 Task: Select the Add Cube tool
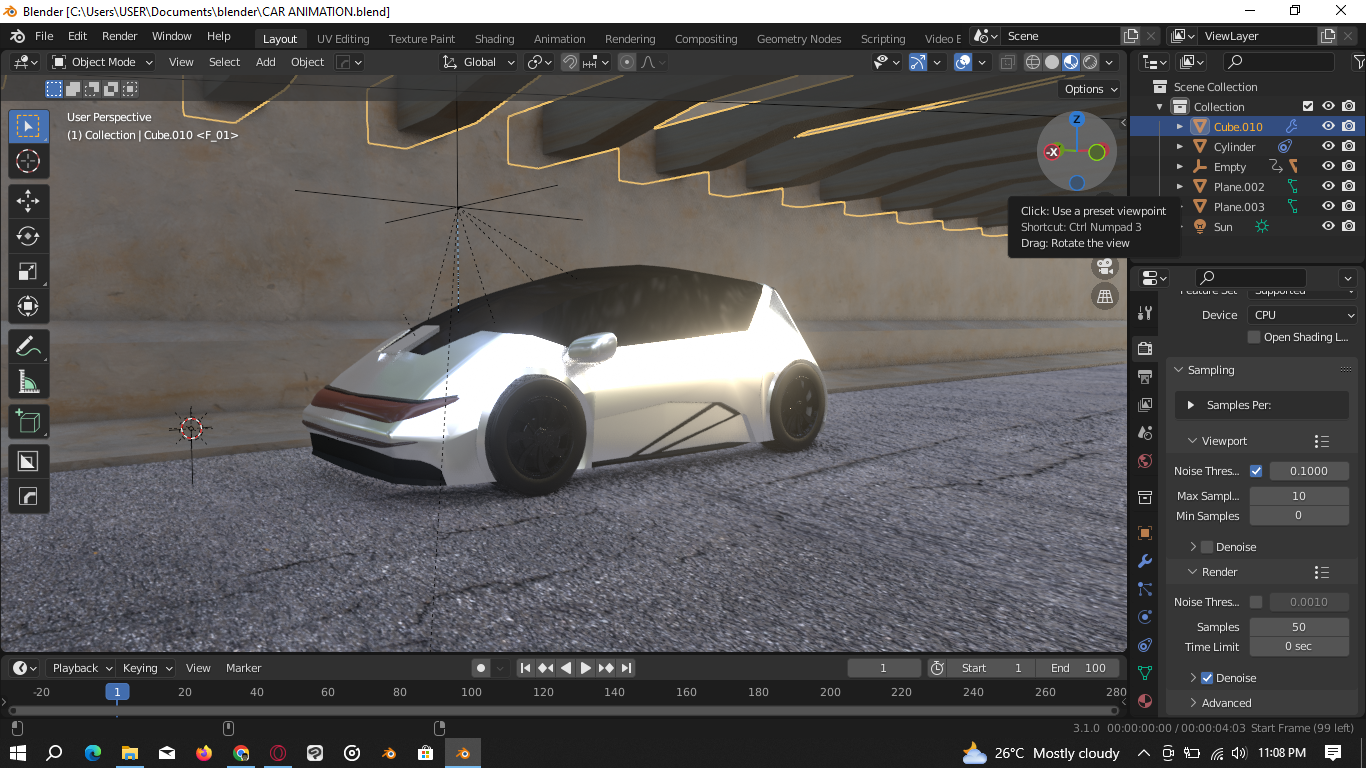pos(28,421)
